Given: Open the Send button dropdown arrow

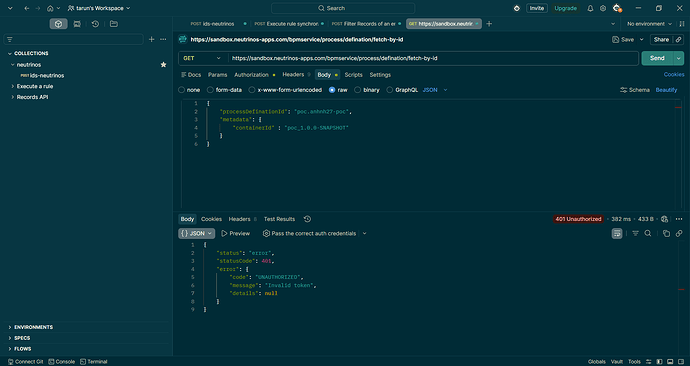Looking at the screenshot, I should click(679, 58).
